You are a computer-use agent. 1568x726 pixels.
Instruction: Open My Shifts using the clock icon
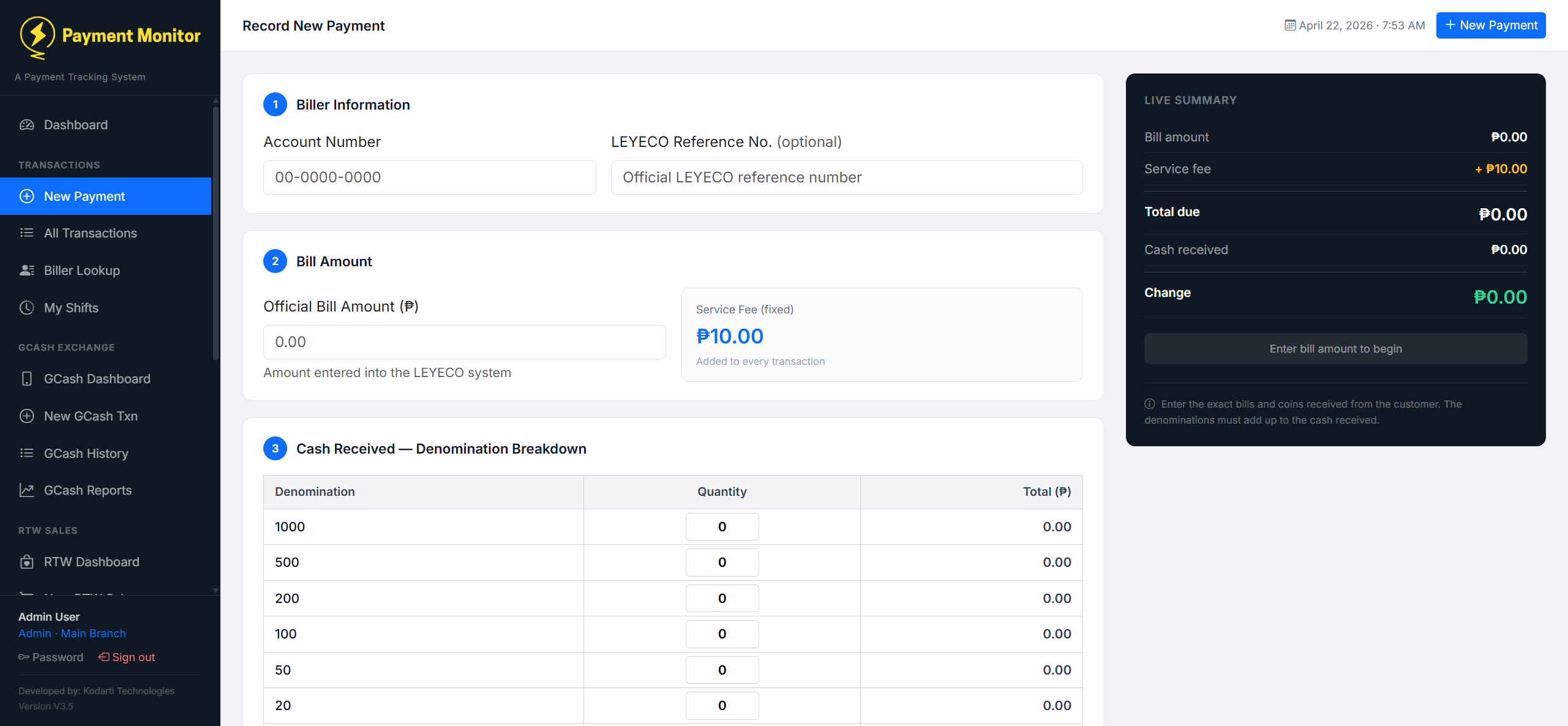point(27,307)
